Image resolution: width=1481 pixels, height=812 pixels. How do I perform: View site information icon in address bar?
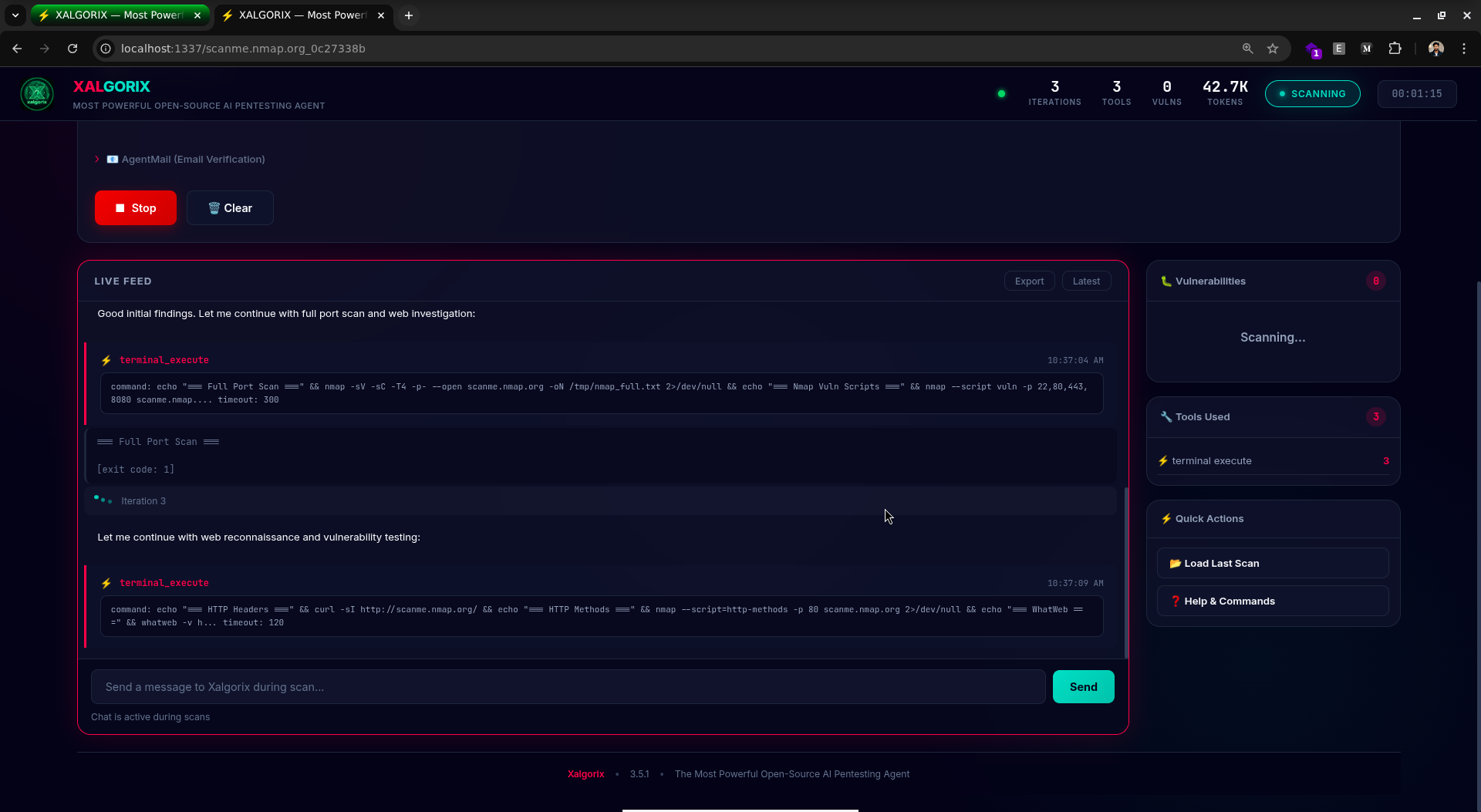click(x=106, y=49)
